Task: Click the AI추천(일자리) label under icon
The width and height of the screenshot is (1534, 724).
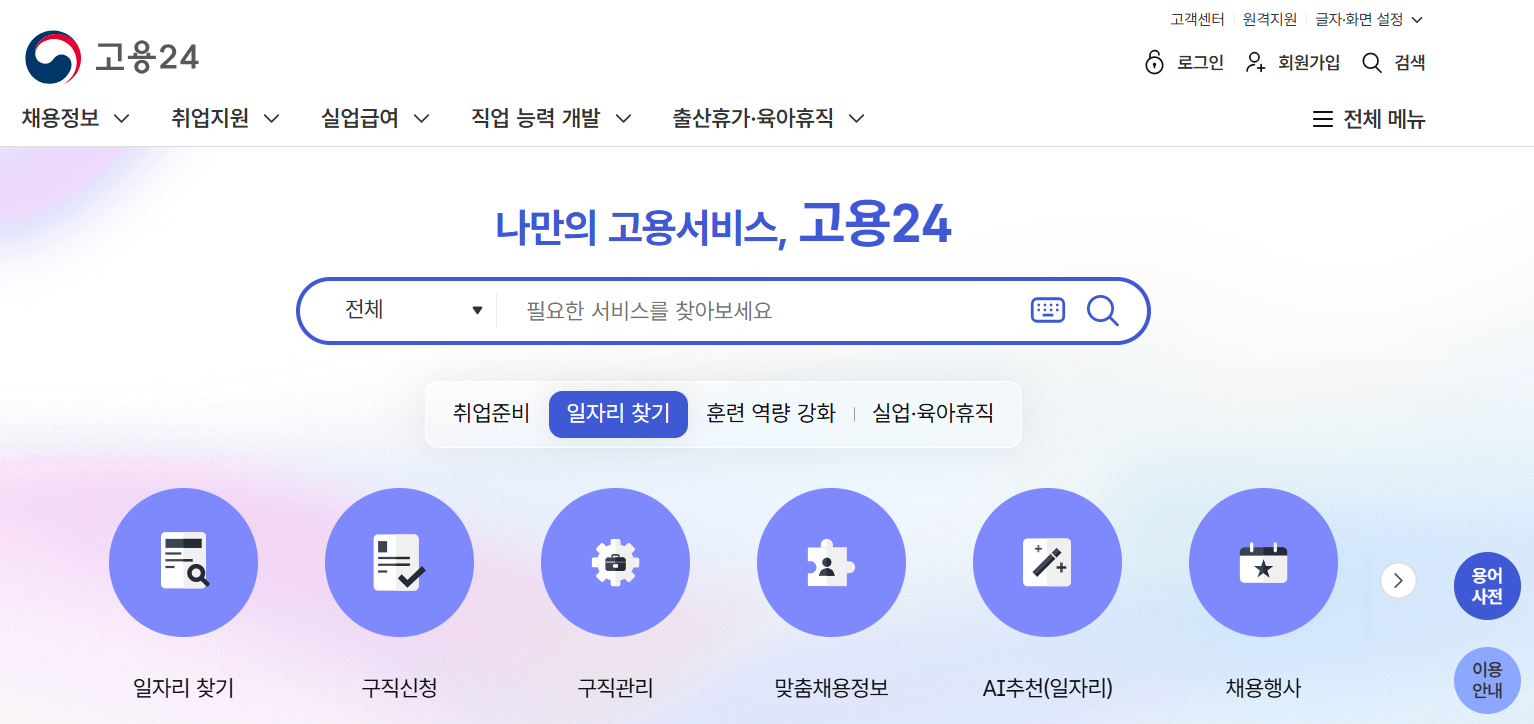Action: pyautogui.click(x=1047, y=688)
